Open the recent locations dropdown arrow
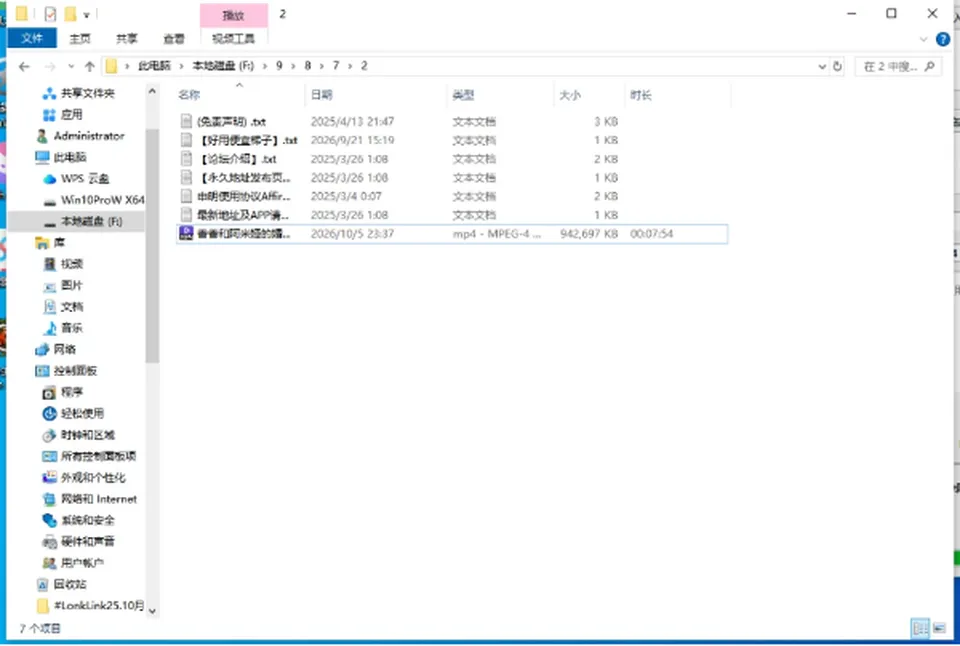This screenshot has height=646, width=960. pyautogui.click(x=71, y=66)
